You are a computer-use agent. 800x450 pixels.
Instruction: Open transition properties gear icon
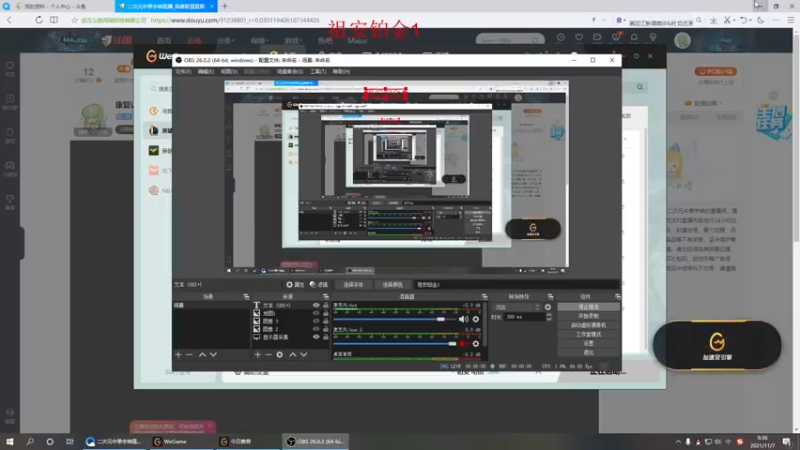[x=548, y=307]
